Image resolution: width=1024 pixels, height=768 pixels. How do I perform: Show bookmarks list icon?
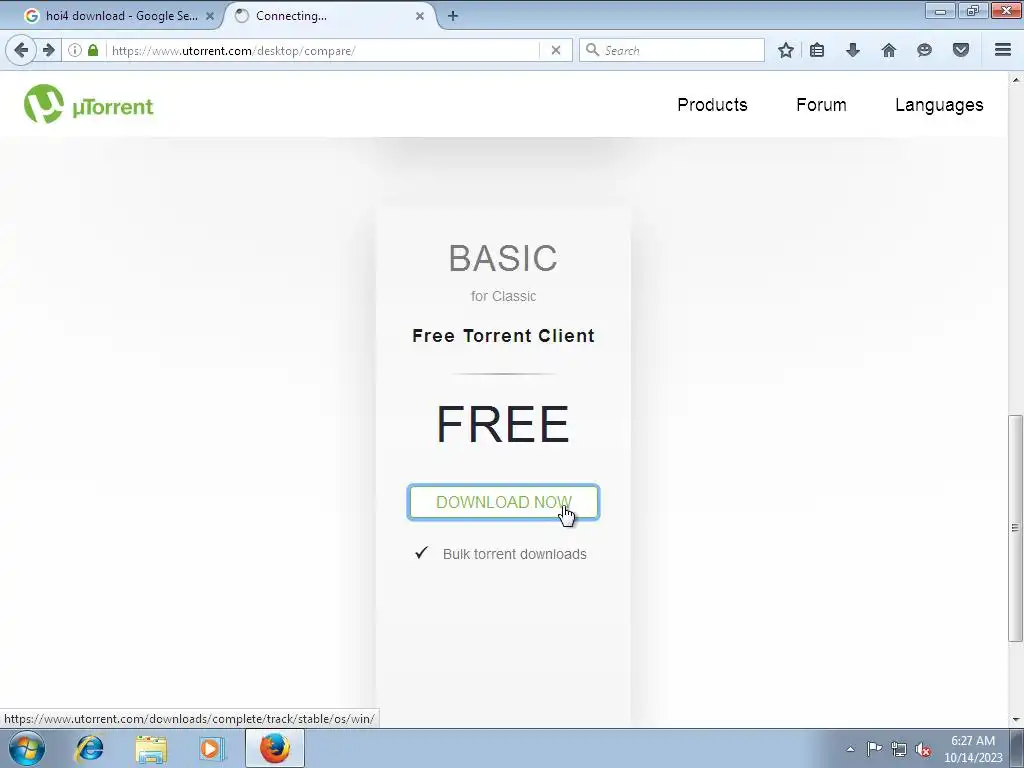(817, 50)
